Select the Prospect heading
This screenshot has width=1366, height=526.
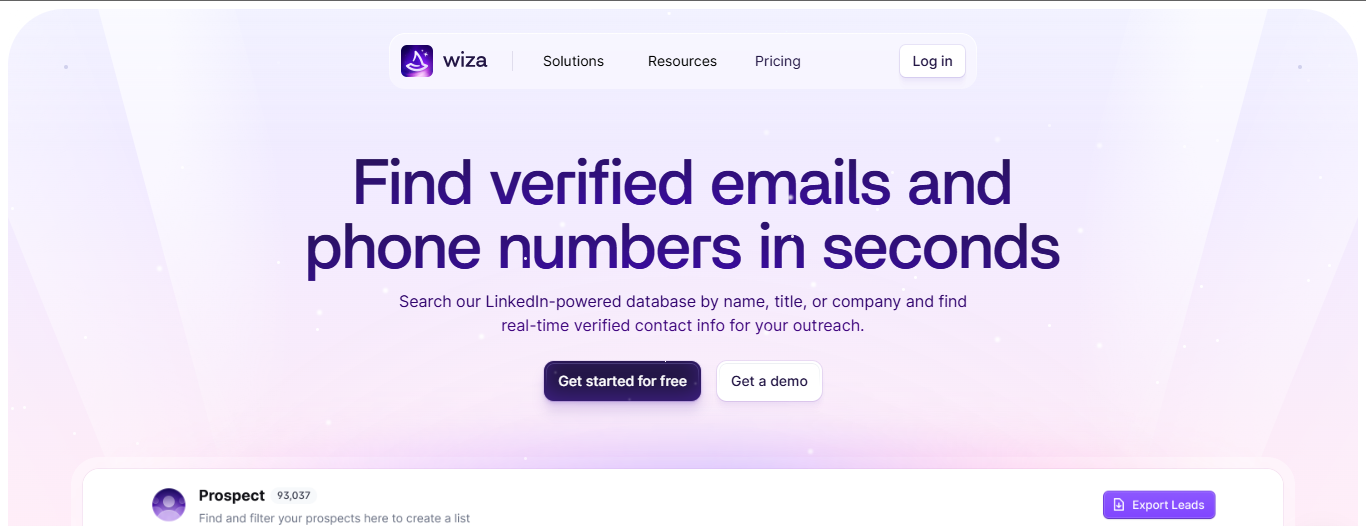[231, 495]
